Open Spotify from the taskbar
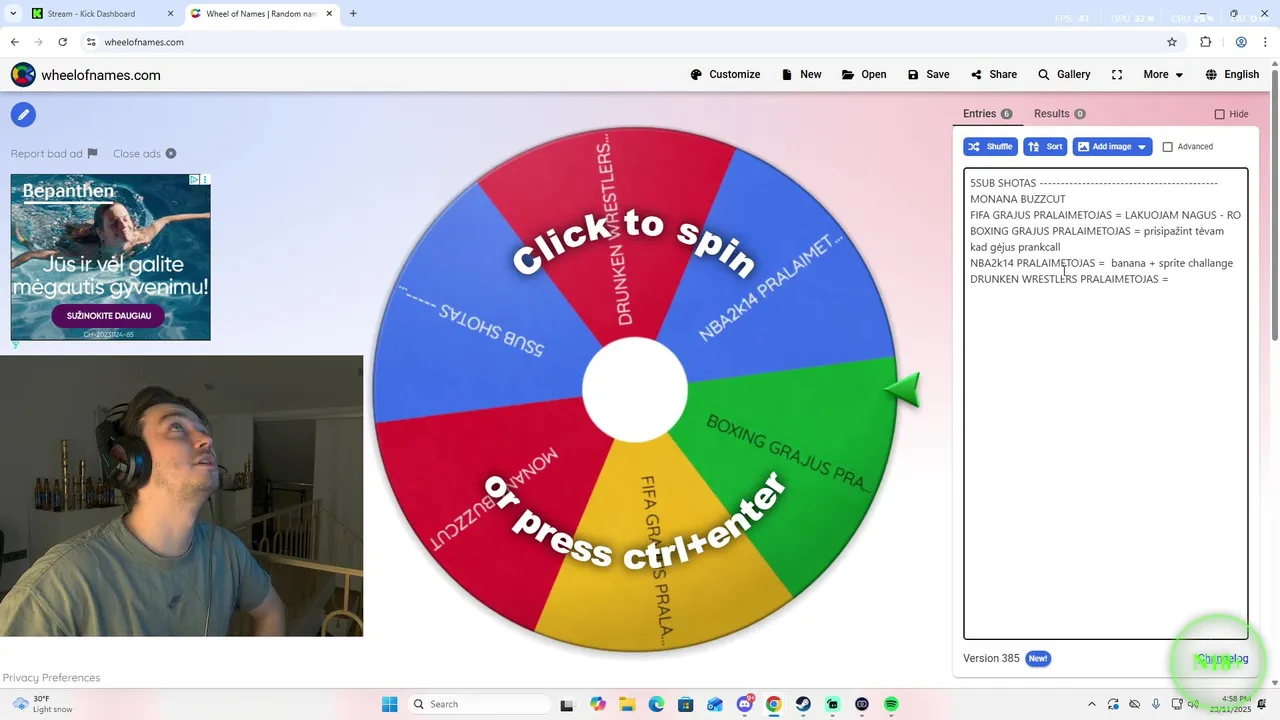 (891, 704)
